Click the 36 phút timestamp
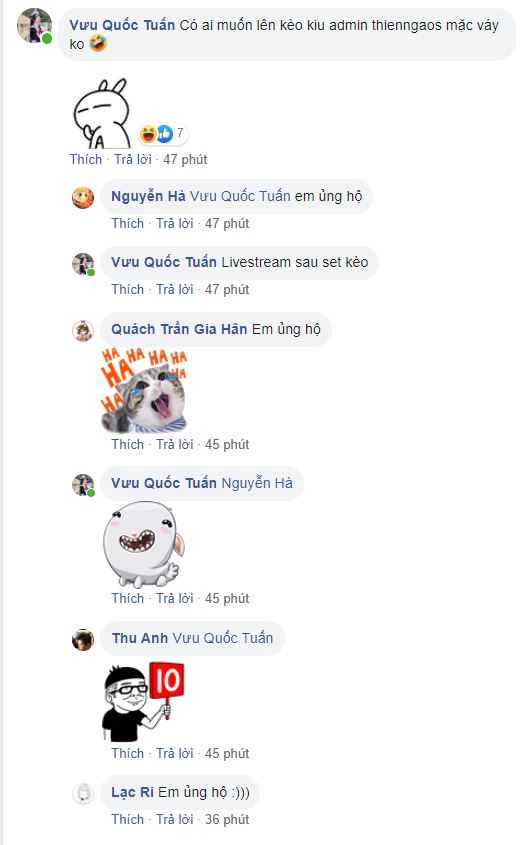The height and width of the screenshot is (845, 531). [227, 819]
